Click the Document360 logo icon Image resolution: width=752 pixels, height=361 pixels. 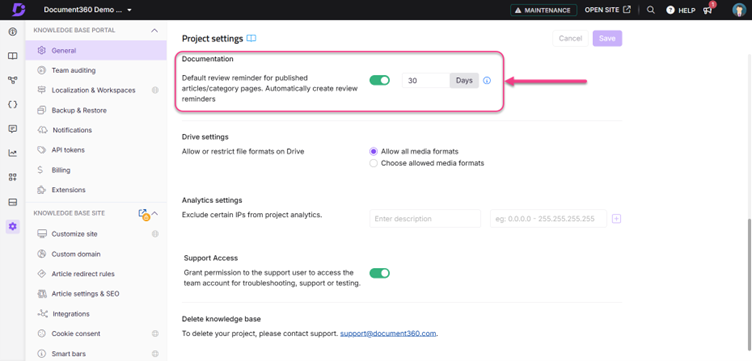[18, 10]
